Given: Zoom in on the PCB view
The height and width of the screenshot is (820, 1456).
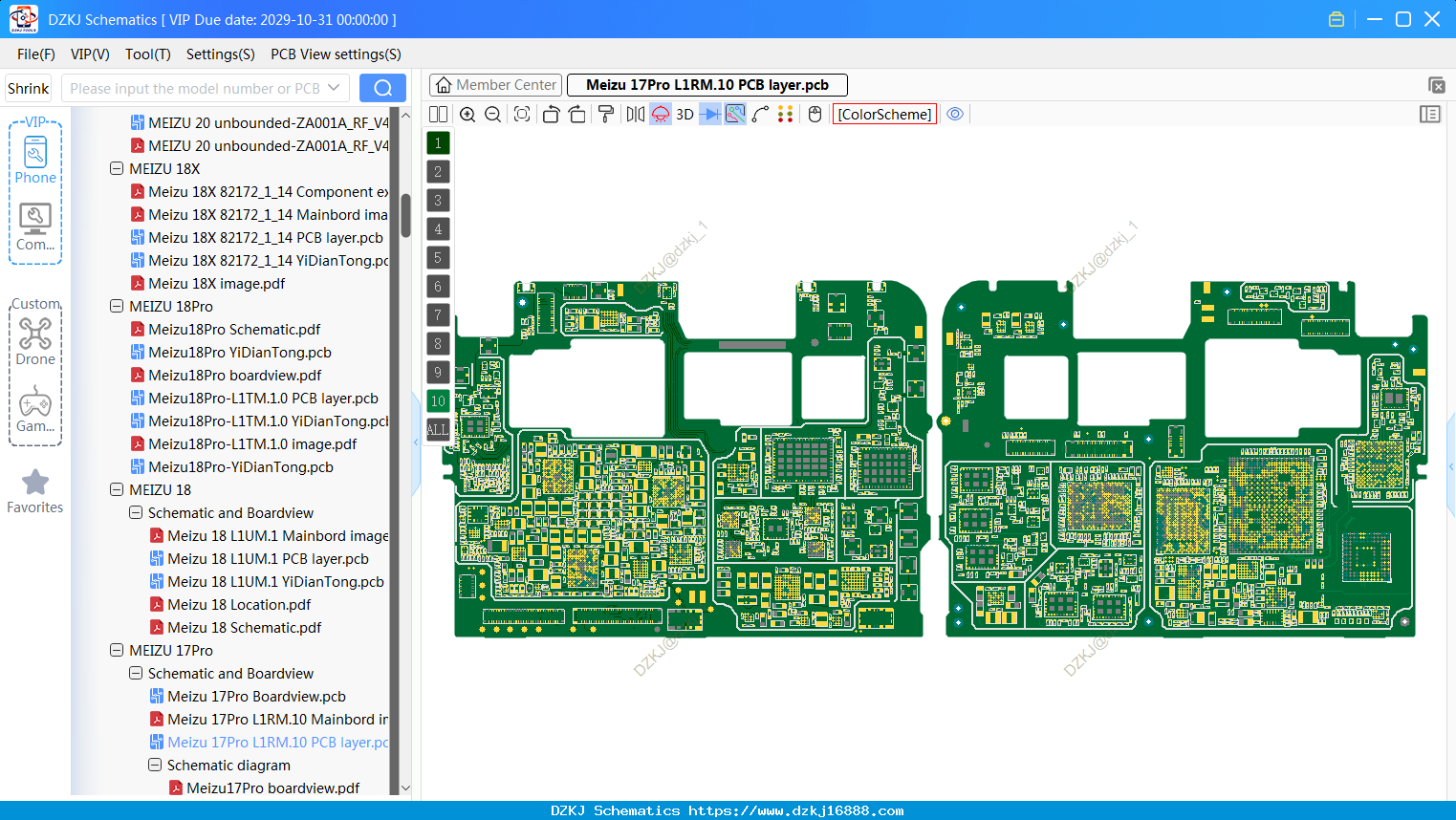Looking at the screenshot, I should [x=467, y=114].
